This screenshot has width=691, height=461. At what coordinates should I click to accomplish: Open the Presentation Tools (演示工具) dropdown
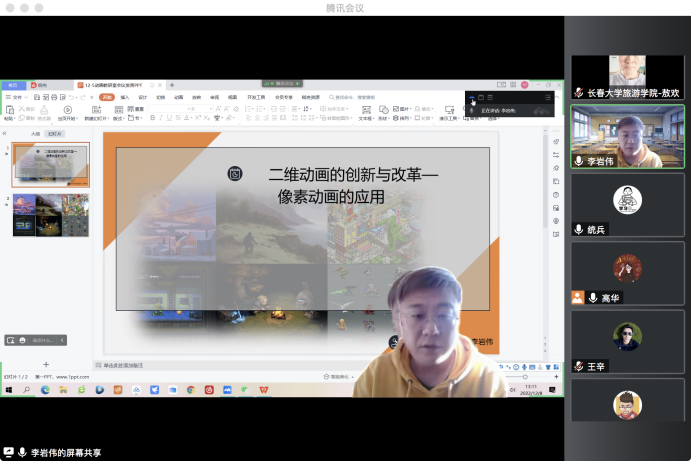(x=449, y=113)
